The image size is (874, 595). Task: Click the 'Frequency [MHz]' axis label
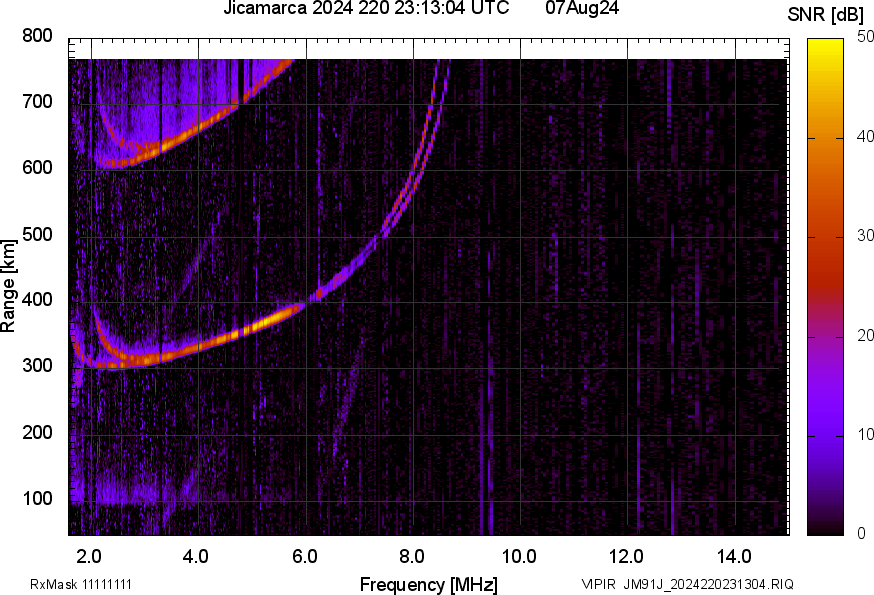click(429, 584)
